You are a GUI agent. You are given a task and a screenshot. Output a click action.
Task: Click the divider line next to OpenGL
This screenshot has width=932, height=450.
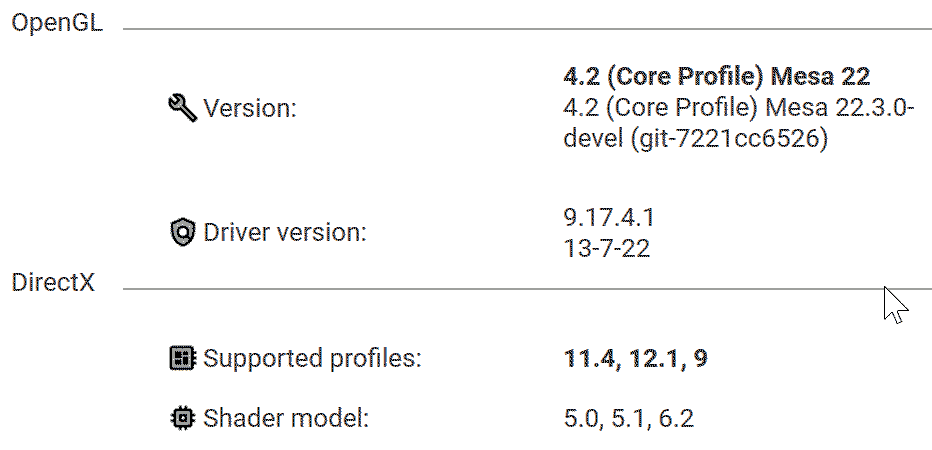(527, 29)
